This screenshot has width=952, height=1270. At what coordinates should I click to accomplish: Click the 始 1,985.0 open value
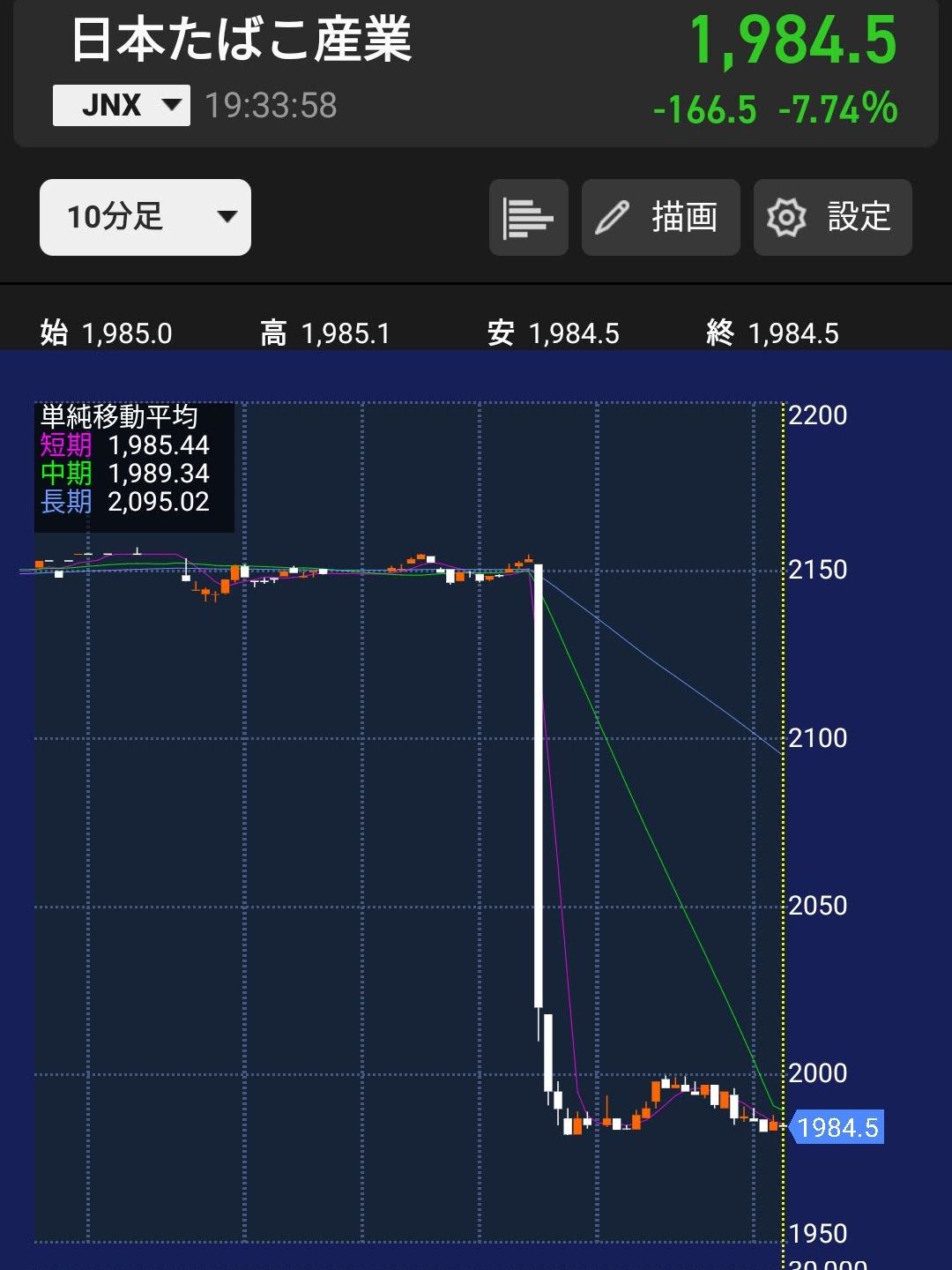click(x=106, y=333)
